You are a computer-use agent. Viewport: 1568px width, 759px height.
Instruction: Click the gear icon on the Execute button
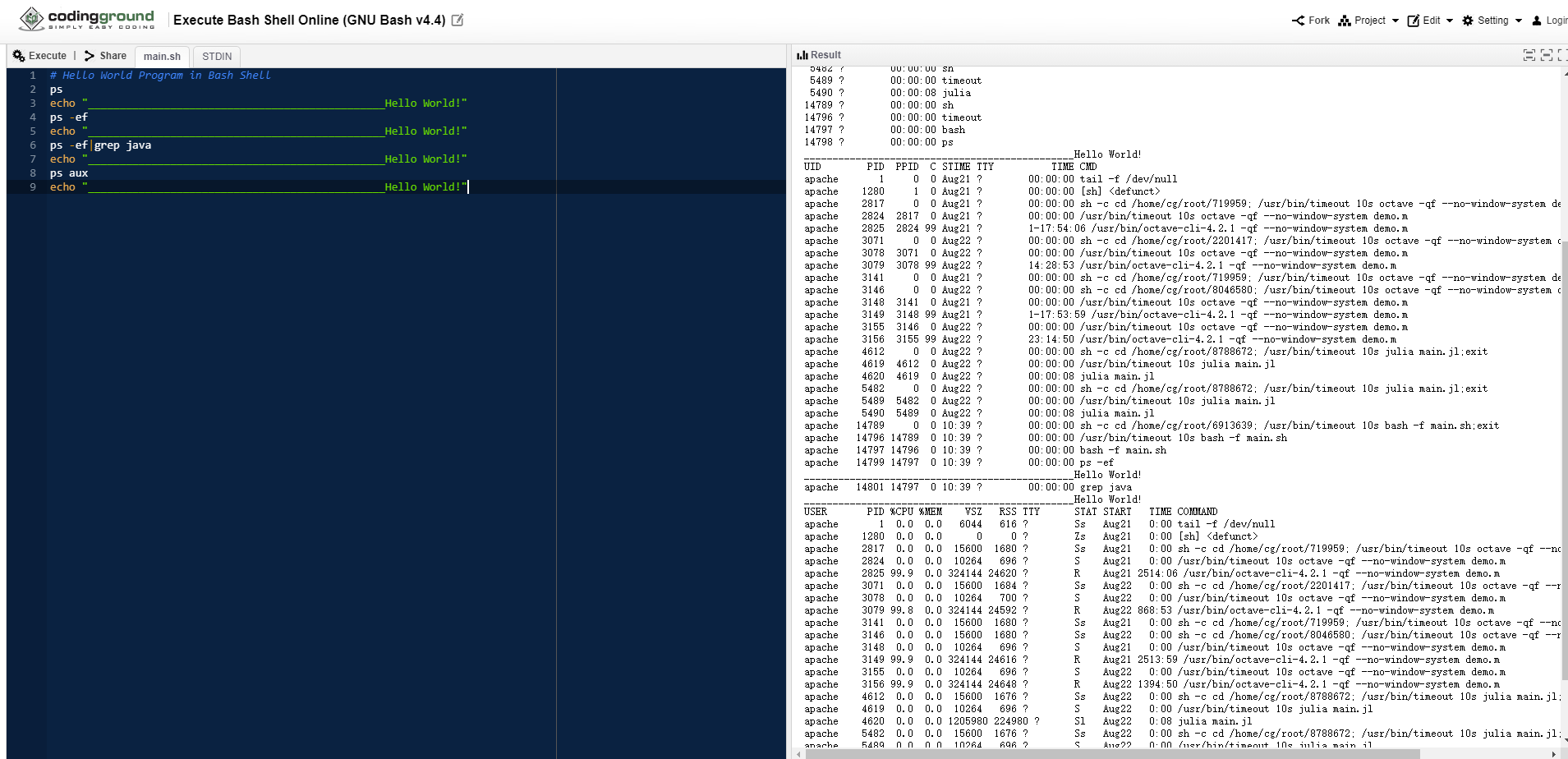click(18, 55)
